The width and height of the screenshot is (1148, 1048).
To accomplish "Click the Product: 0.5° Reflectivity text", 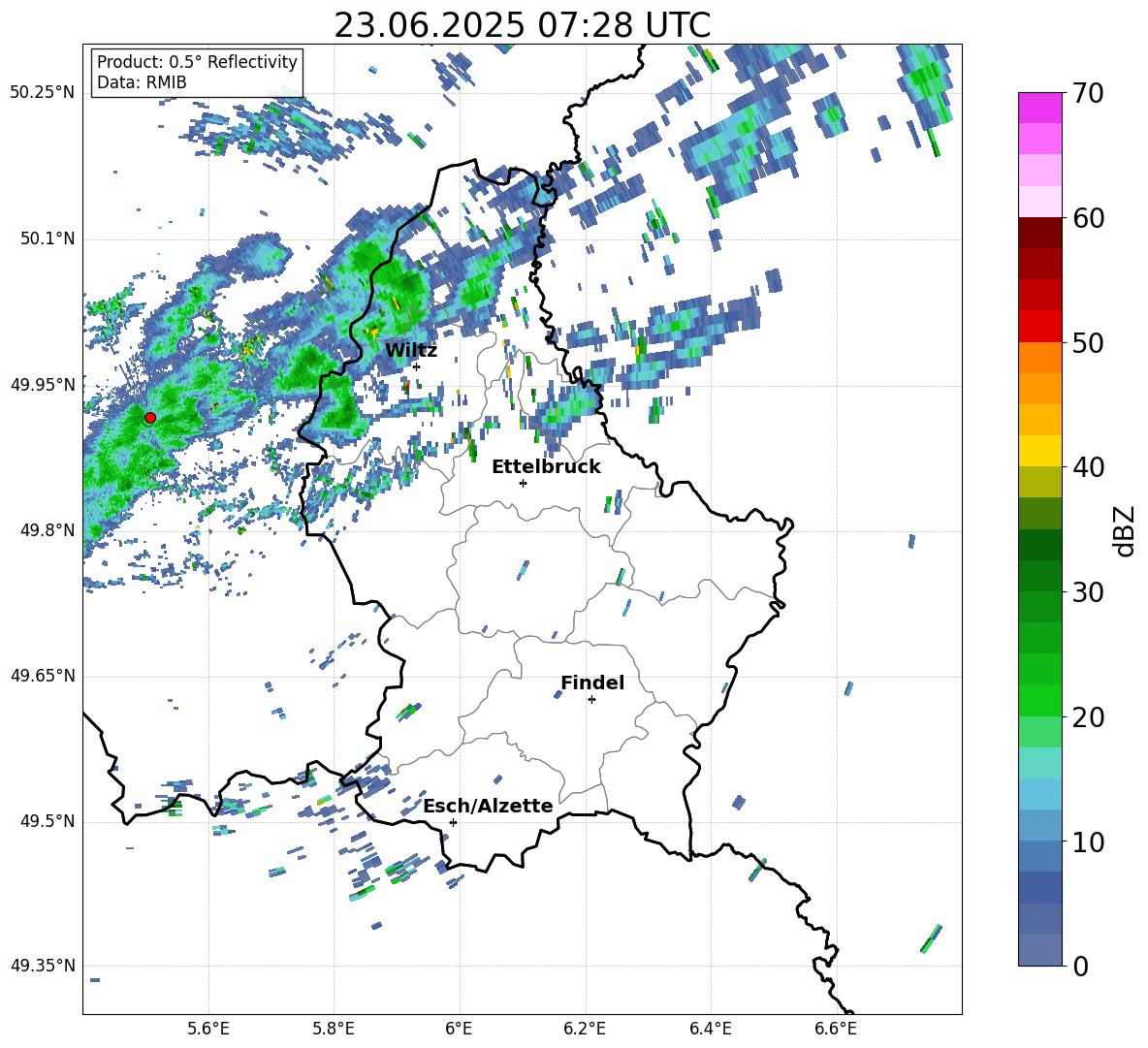I will click(197, 62).
